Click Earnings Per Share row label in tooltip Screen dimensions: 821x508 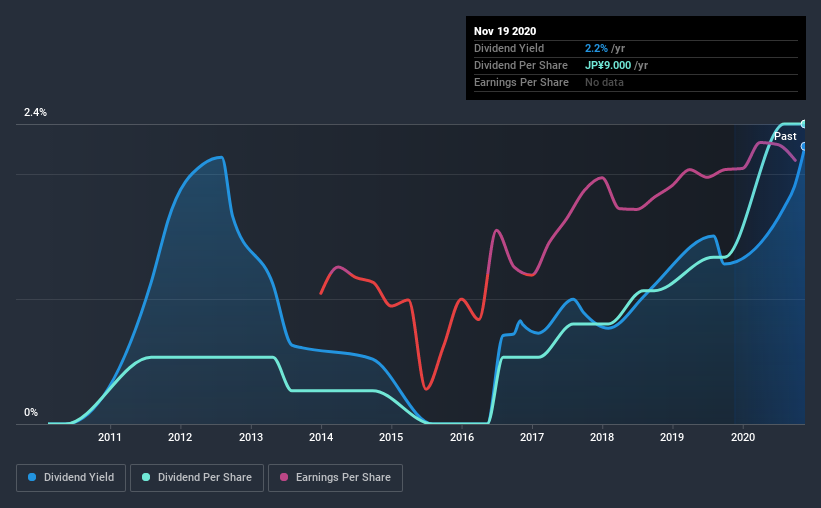pyautogui.click(x=521, y=82)
